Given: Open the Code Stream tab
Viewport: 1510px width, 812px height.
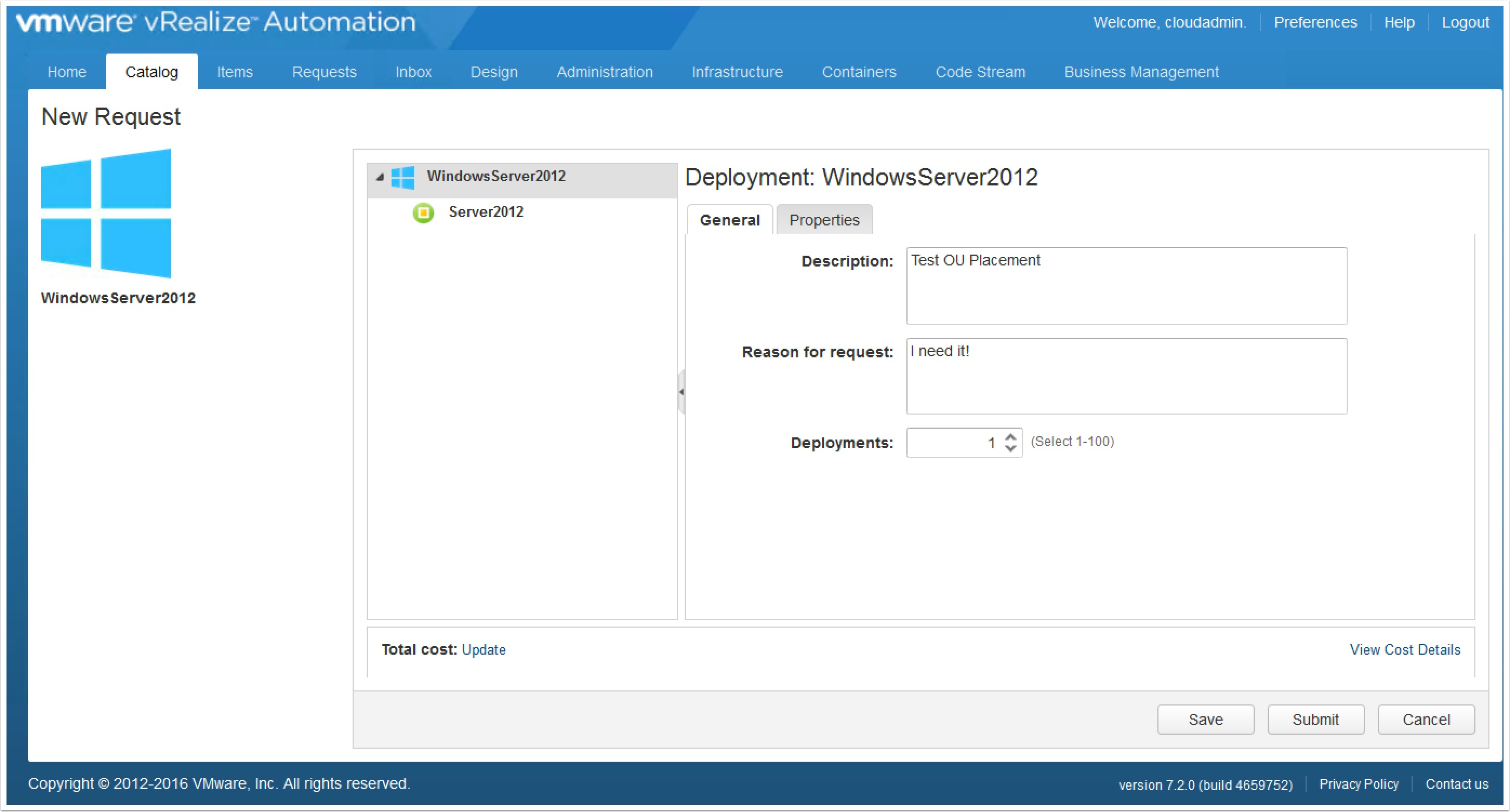Looking at the screenshot, I should [x=980, y=72].
